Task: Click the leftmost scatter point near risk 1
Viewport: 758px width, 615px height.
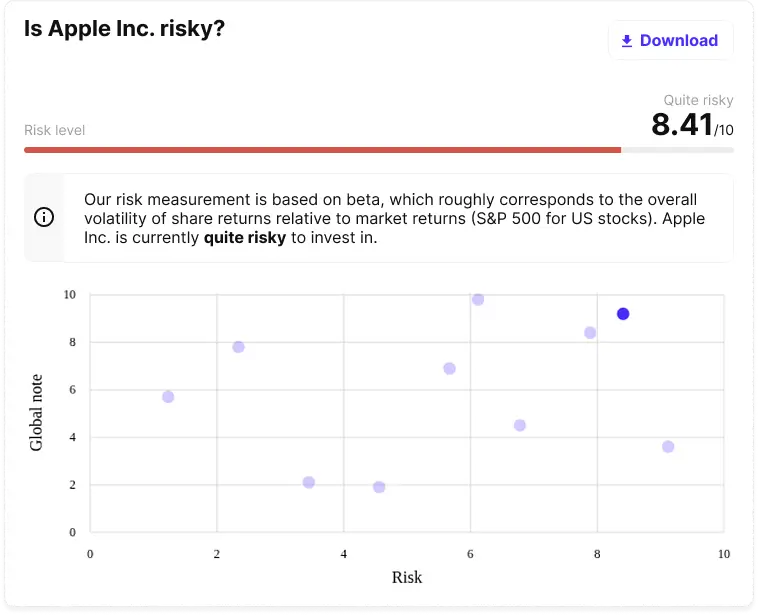Action: [x=168, y=397]
